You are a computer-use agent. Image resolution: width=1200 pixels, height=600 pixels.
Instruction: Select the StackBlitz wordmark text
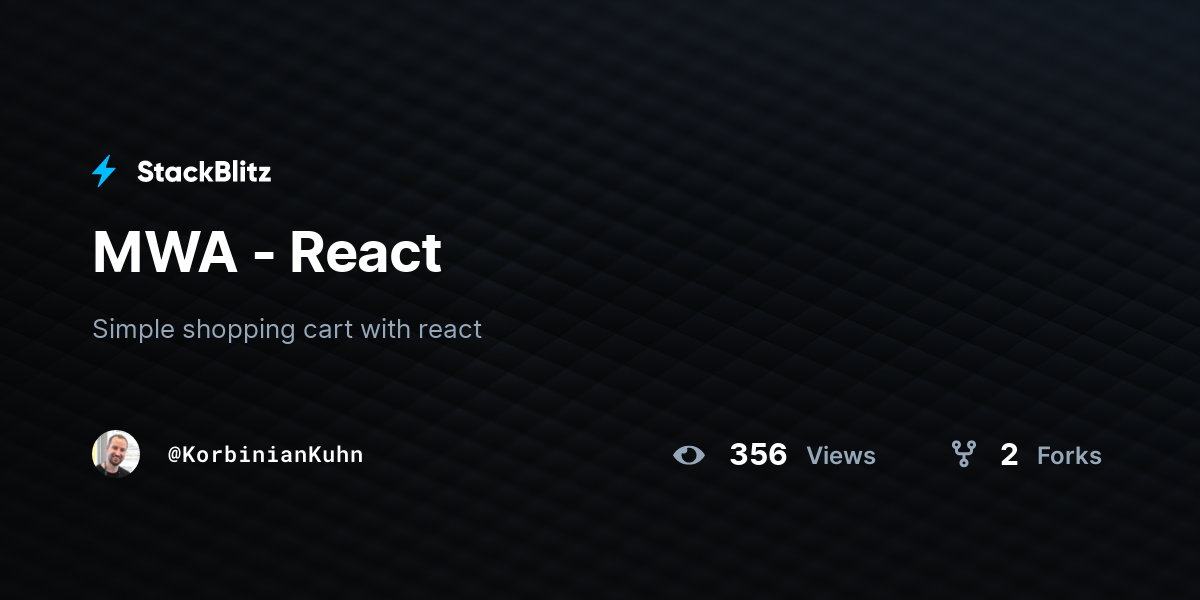pyautogui.click(x=204, y=172)
